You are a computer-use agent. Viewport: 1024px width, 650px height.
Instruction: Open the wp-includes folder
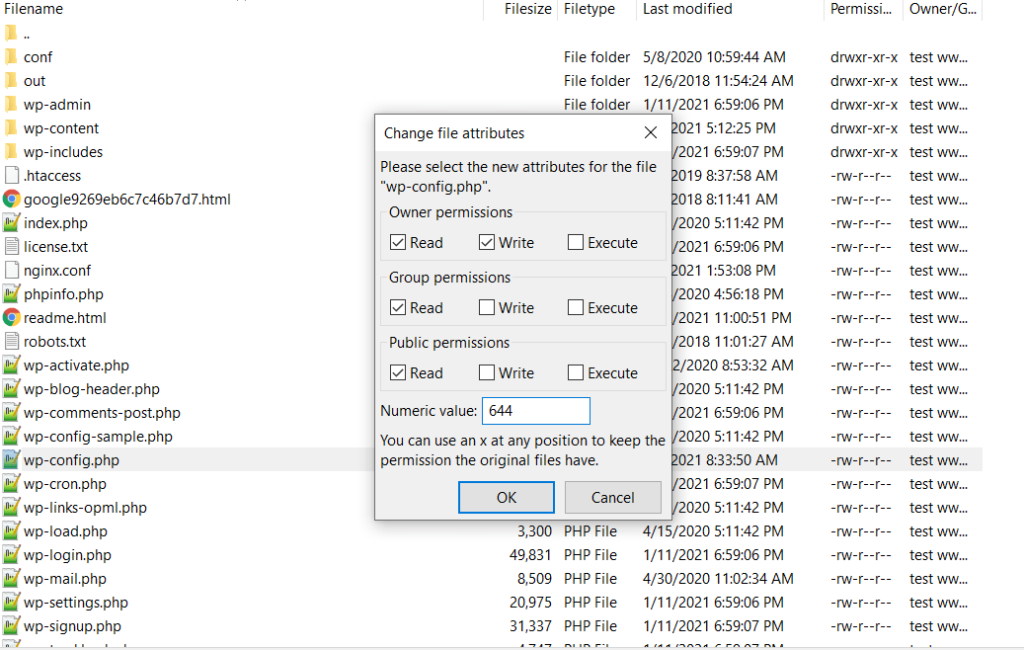click(x=65, y=151)
